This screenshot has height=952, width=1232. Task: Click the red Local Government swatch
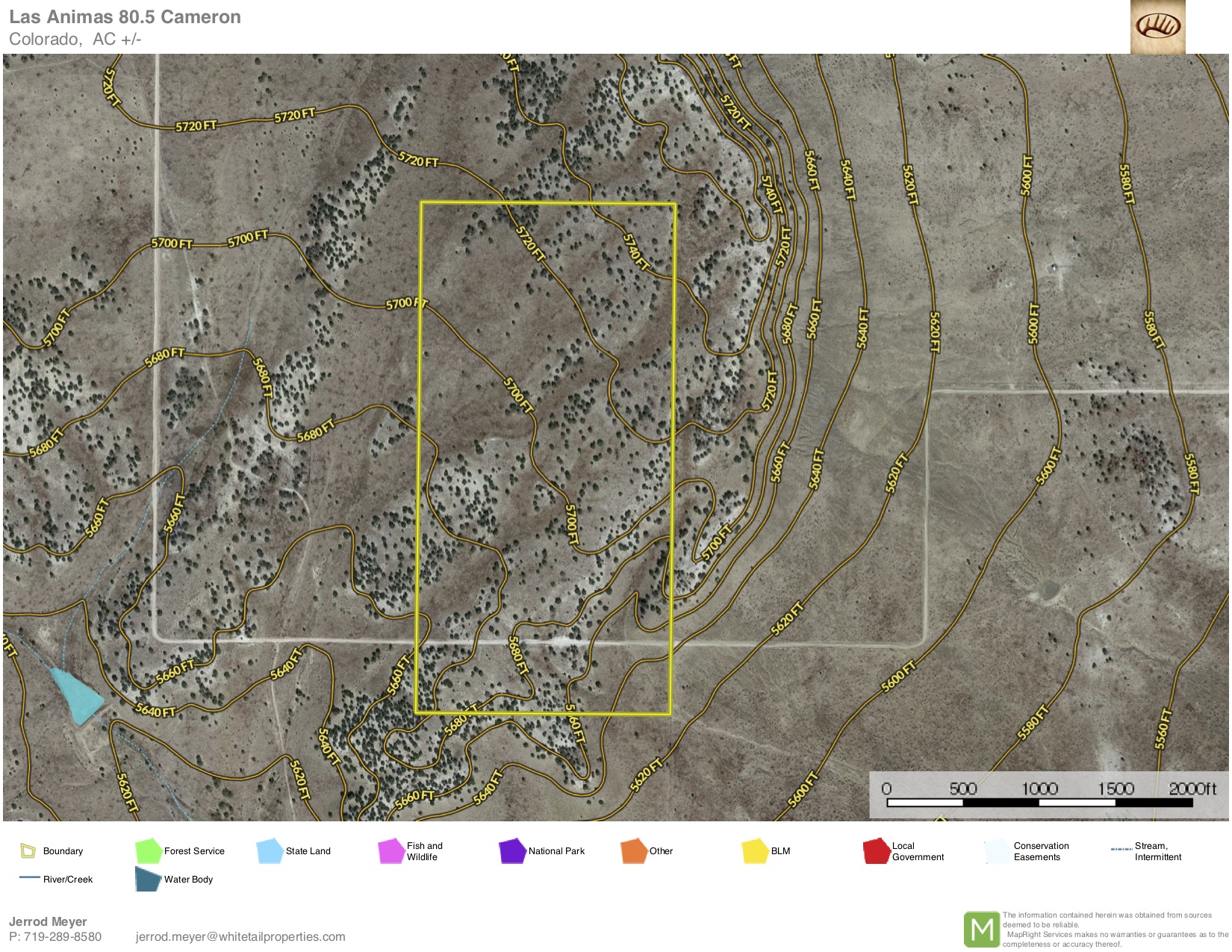click(x=876, y=850)
